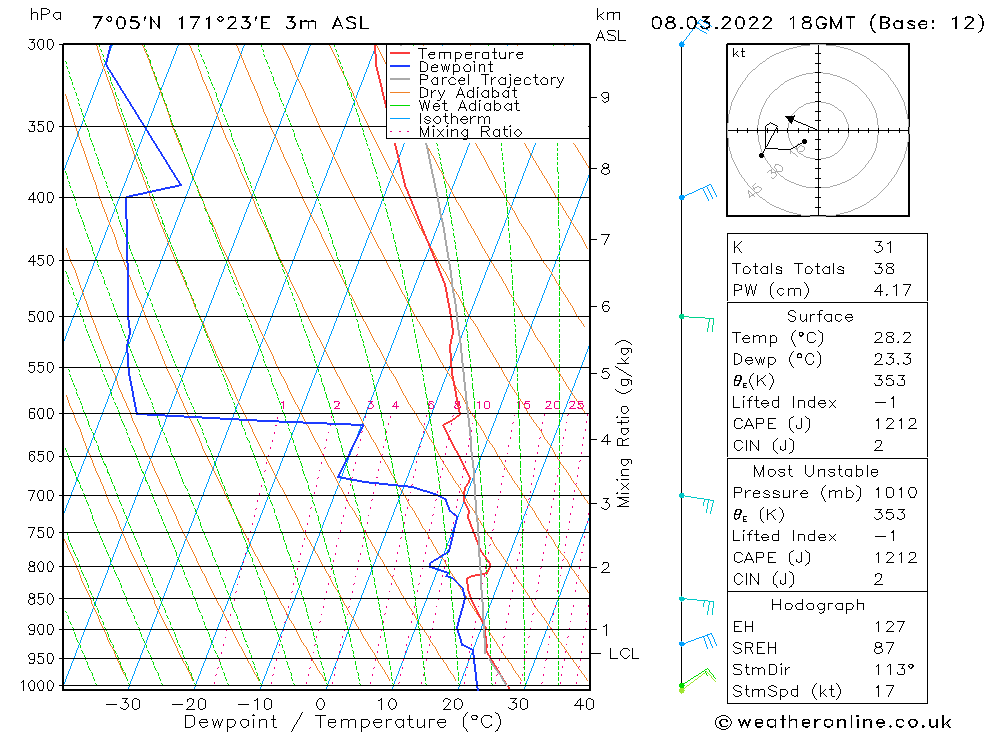This screenshot has width=1000, height=733.
Task: Click the wind barb at 500 hPa
Action: [x=697, y=322]
